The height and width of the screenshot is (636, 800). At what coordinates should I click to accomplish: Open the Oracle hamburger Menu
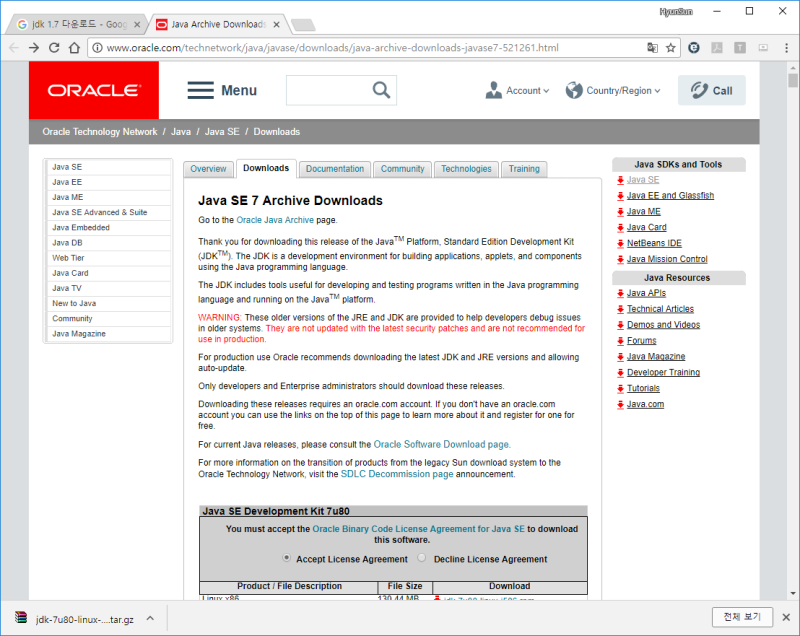click(200, 90)
